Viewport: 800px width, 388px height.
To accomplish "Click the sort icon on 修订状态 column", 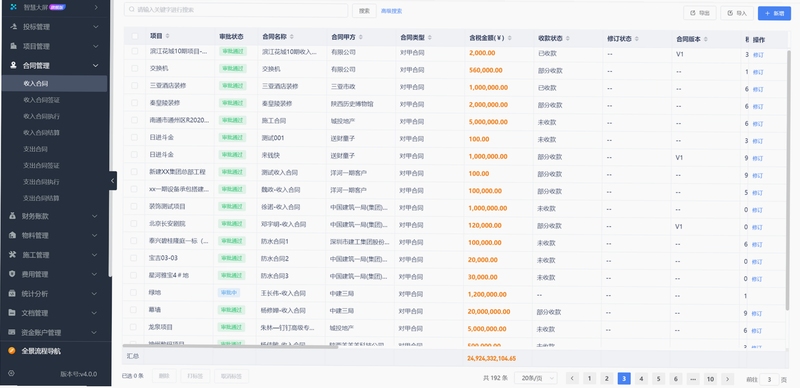I will coord(637,39).
